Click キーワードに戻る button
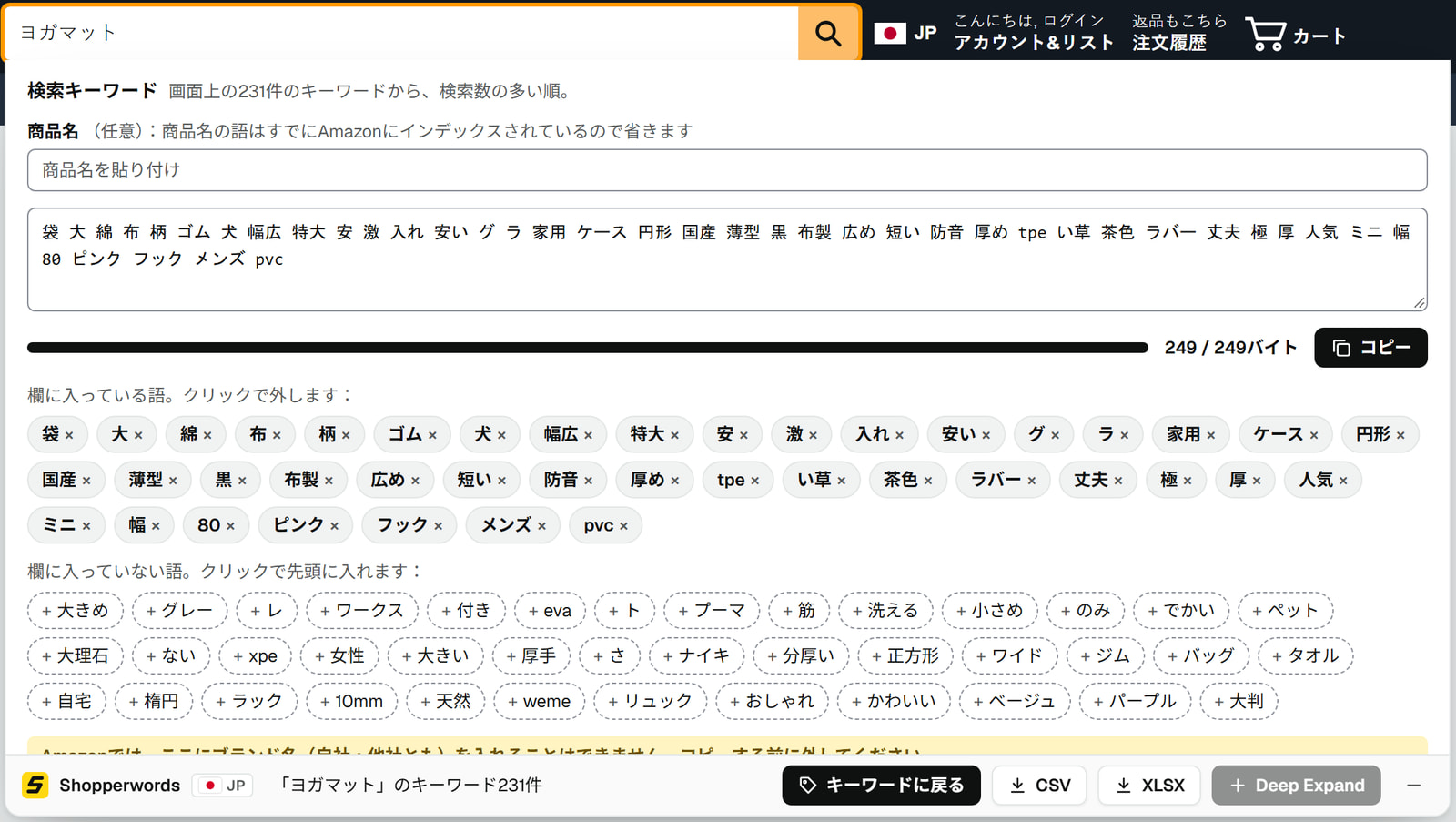This screenshot has height=822, width=1456. pos(881,785)
